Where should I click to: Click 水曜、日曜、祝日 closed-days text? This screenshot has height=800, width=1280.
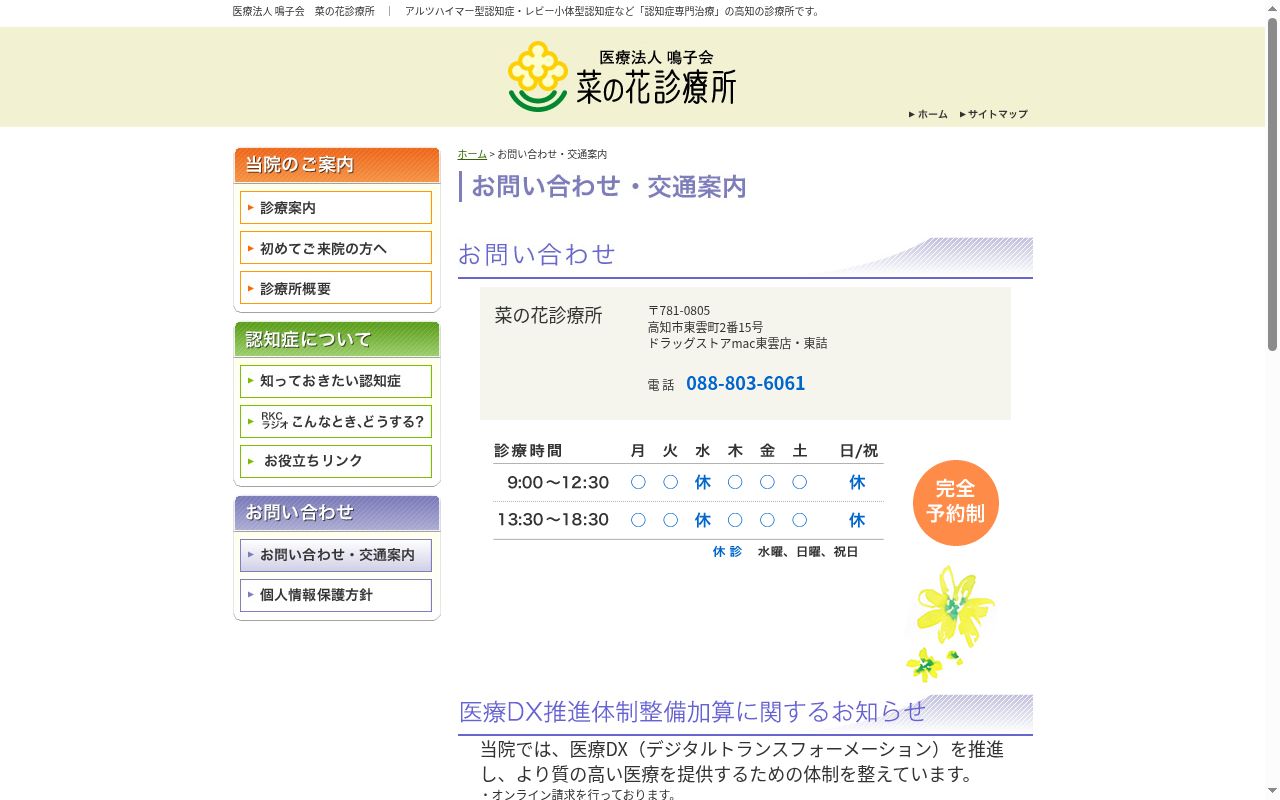[808, 552]
